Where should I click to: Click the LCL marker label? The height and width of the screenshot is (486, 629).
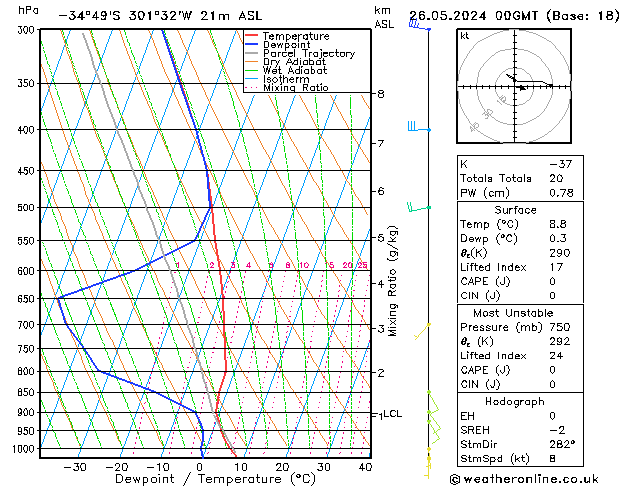pos(392,414)
